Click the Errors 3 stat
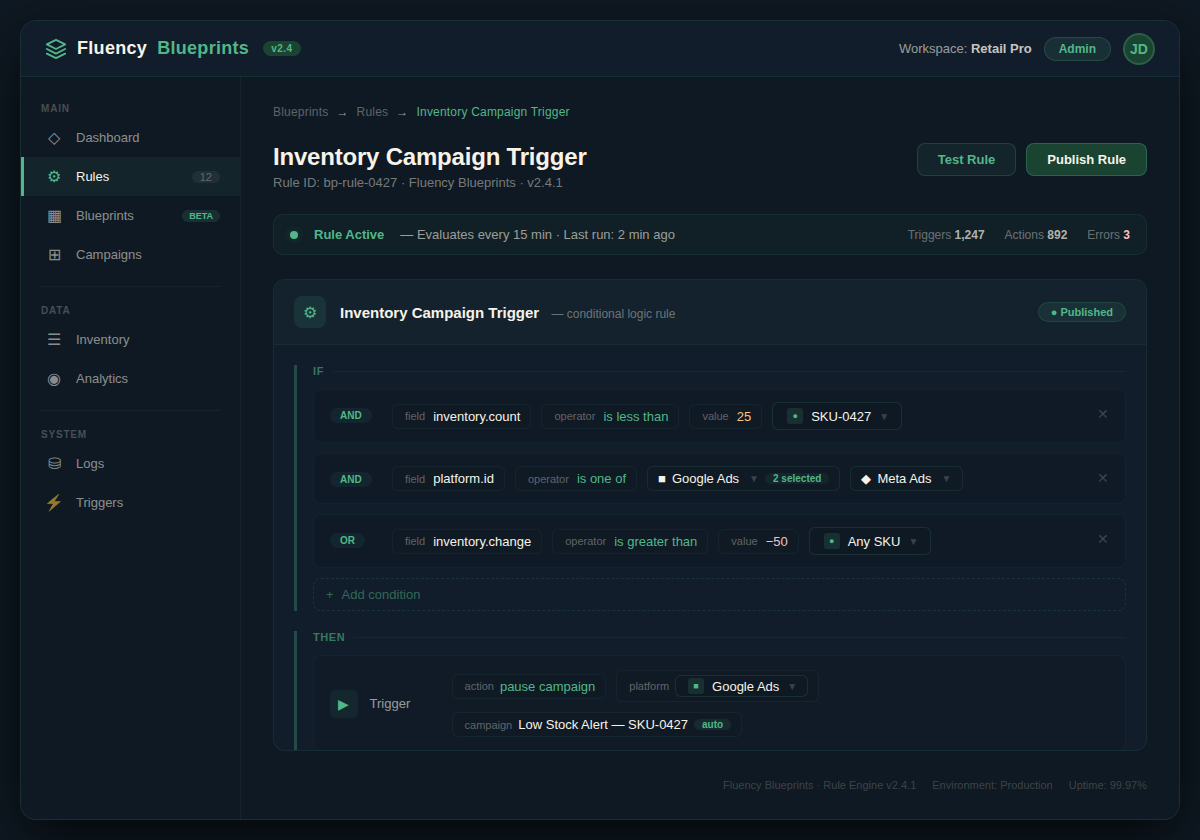This screenshot has width=1200, height=840. pyautogui.click(x=1109, y=235)
